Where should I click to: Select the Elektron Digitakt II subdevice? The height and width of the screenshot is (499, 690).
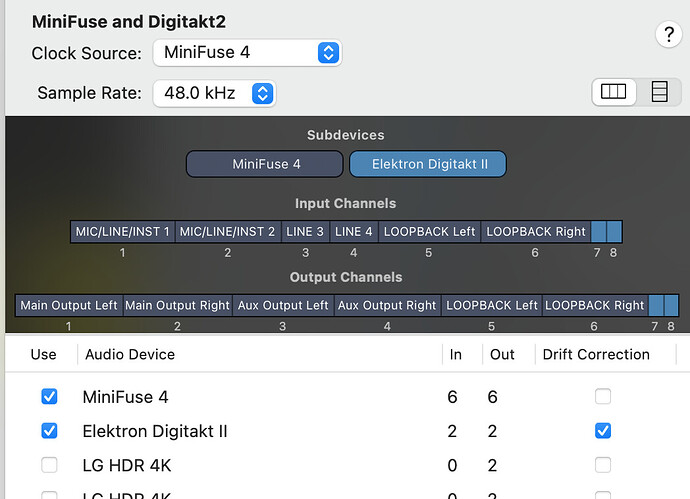coord(428,164)
